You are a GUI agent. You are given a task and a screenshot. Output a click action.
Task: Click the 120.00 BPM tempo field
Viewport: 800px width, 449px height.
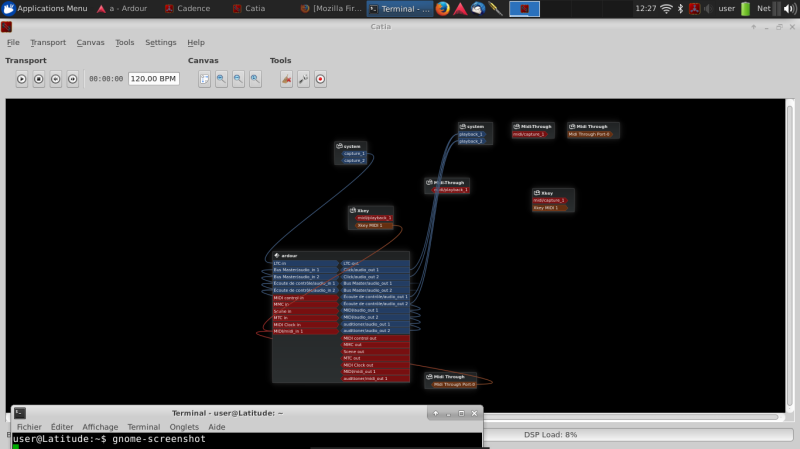tap(154, 79)
